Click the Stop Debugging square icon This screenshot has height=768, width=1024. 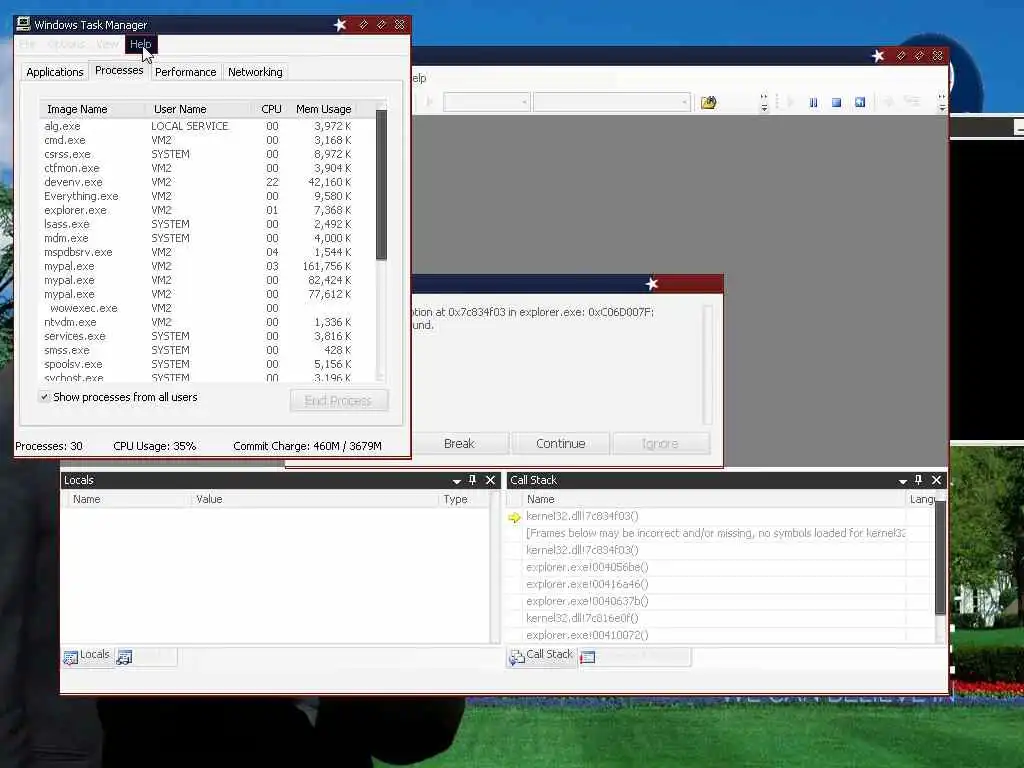pyautogui.click(x=837, y=103)
